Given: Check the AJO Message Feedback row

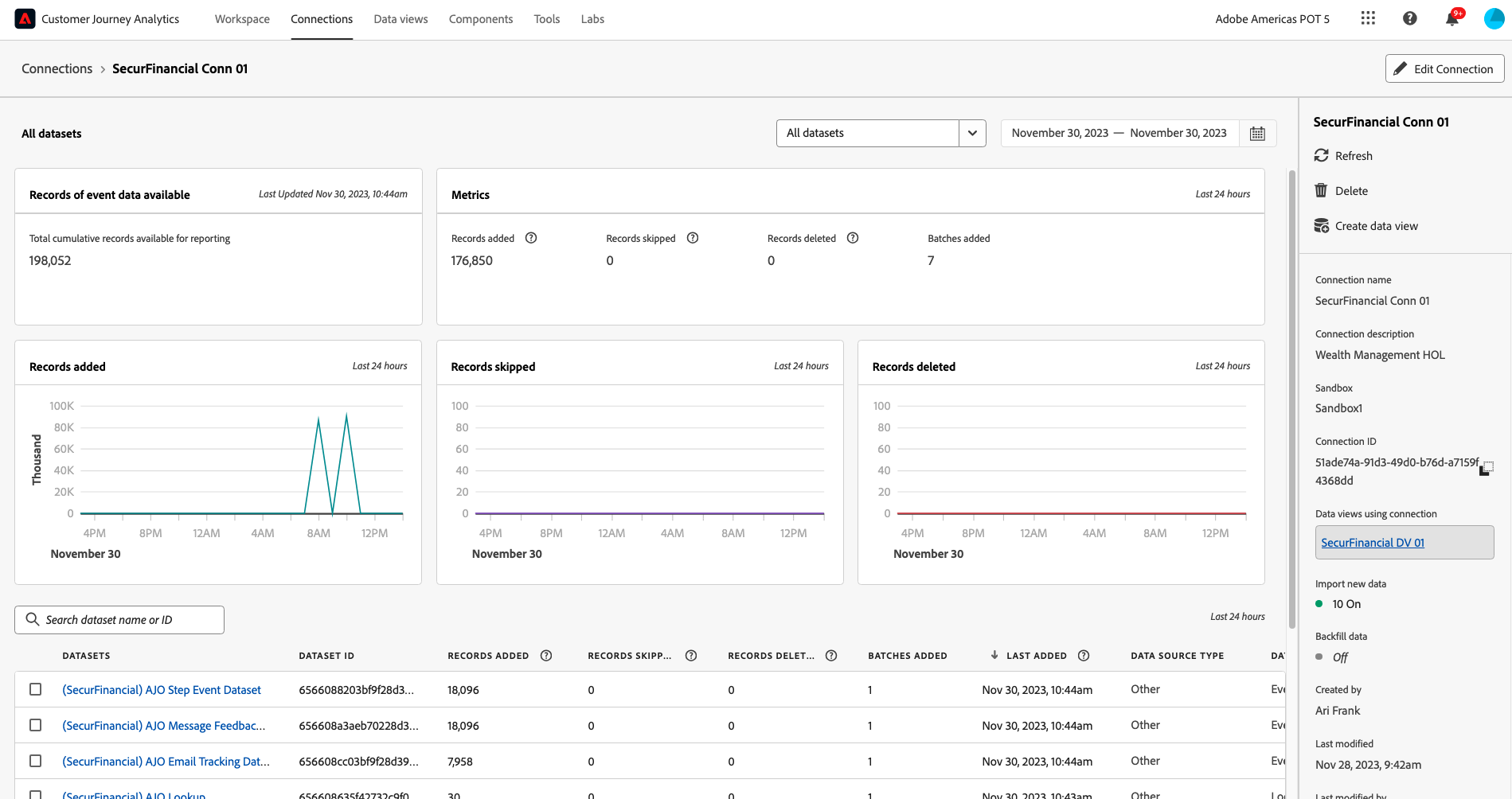Looking at the screenshot, I should (36, 725).
